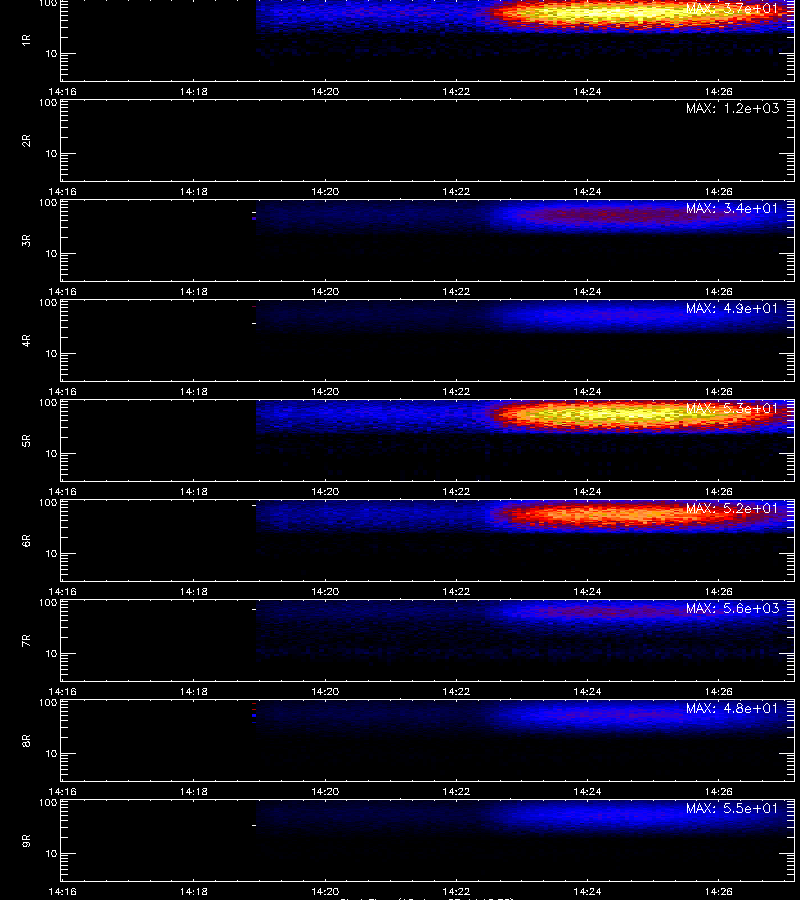Viewport: 800px width, 900px height.
Task: Click the 100 y-axis label of 4R panel
Action: (48, 302)
